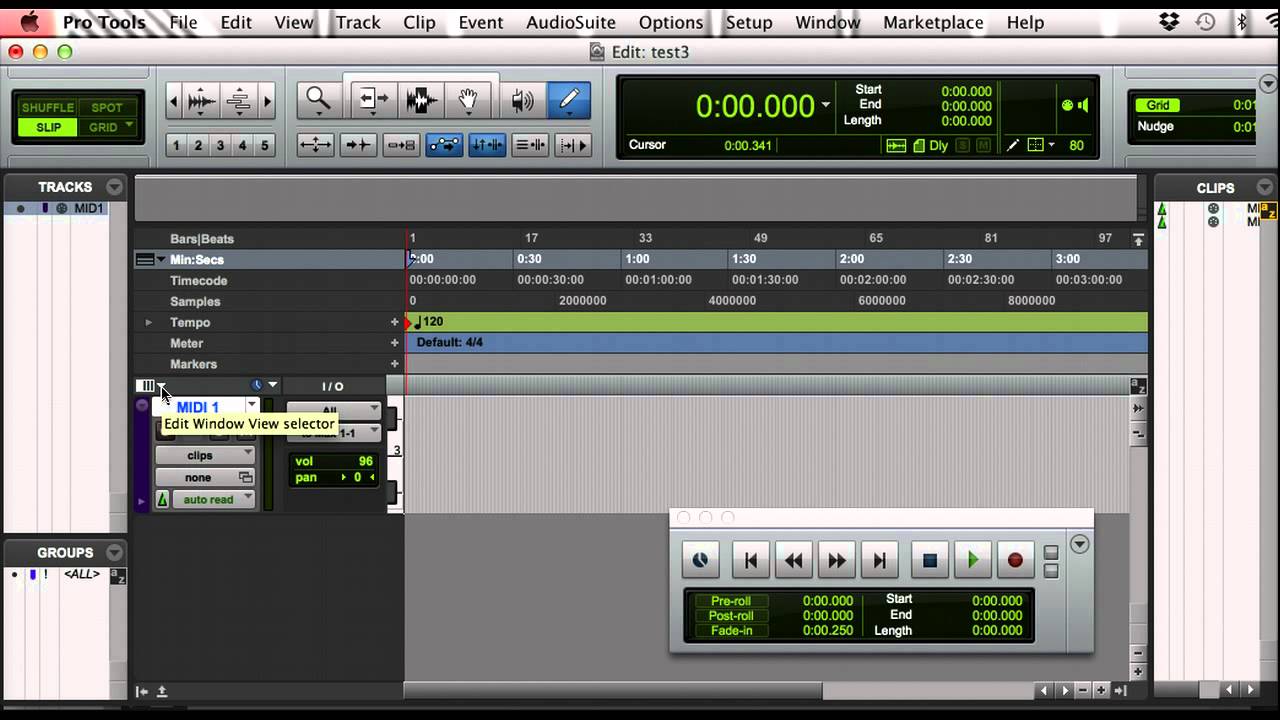Image resolution: width=1280 pixels, height=720 pixels.
Task: Toggle Zoom Toggle button with four arrows
Action: [315, 145]
